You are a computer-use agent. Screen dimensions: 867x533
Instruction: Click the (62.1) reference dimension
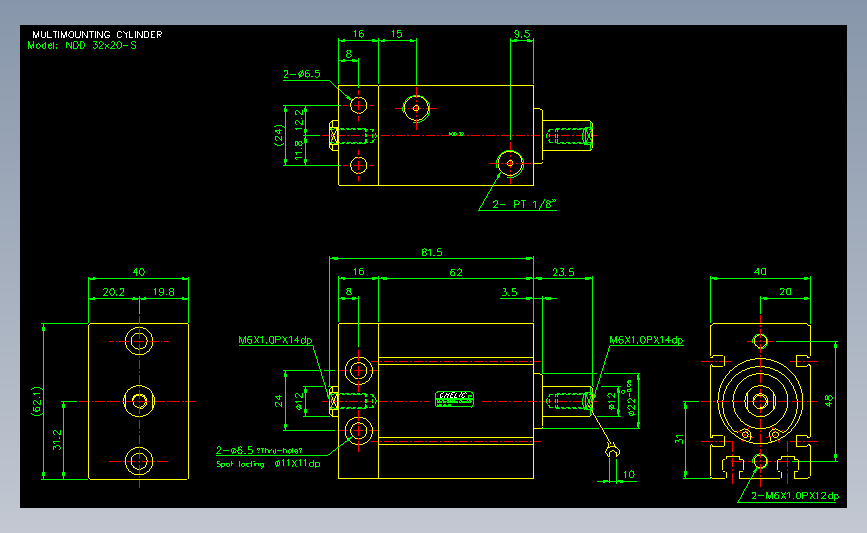point(36,401)
